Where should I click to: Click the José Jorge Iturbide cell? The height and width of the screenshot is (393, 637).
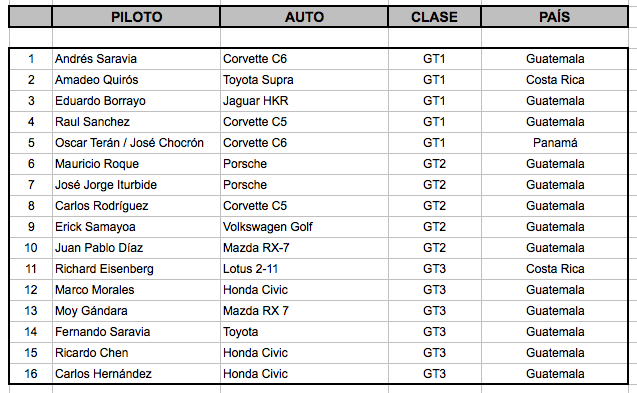click(x=136, y=185)
